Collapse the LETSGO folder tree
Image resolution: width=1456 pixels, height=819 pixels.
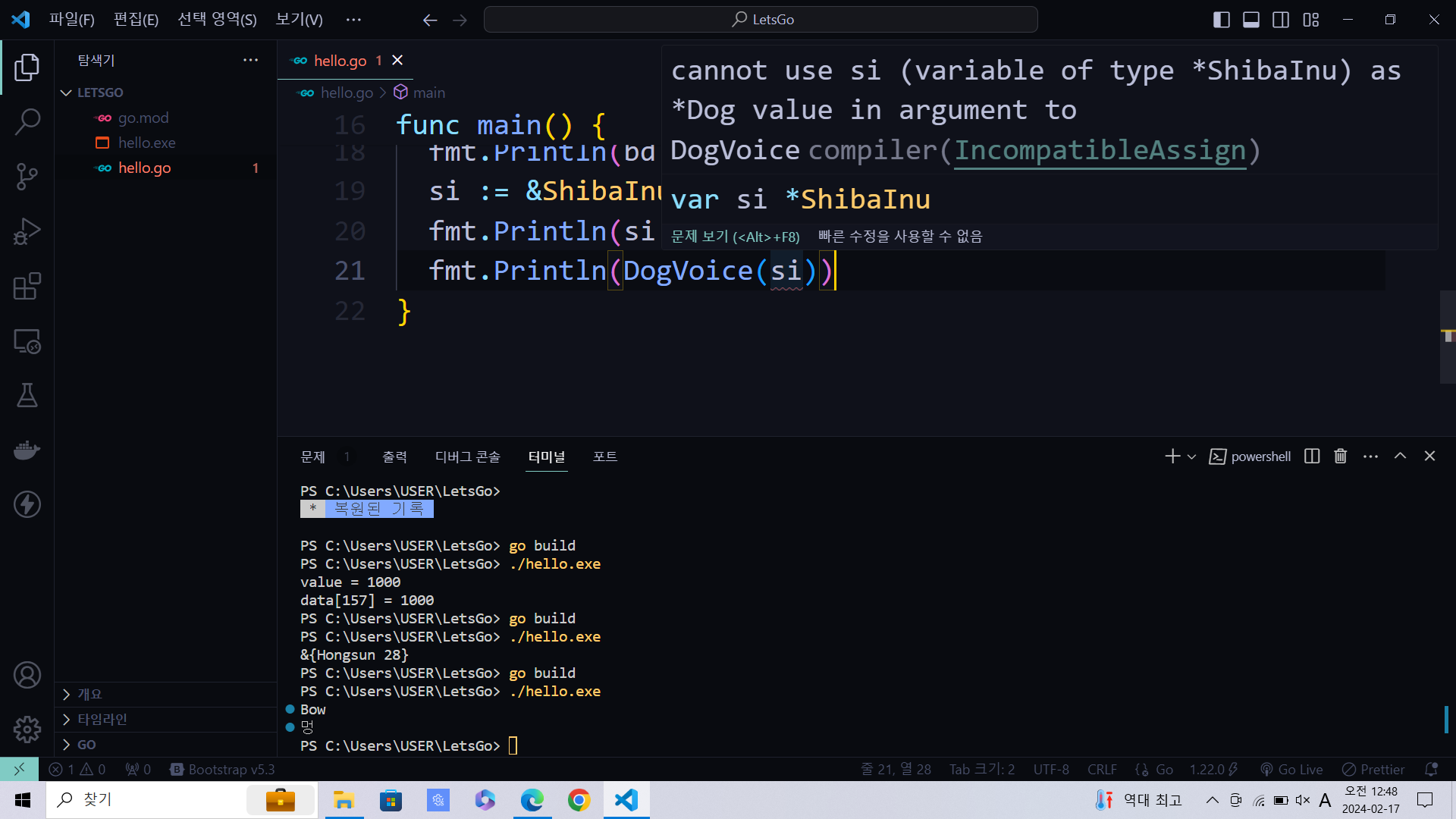click(x=67, y=93)
